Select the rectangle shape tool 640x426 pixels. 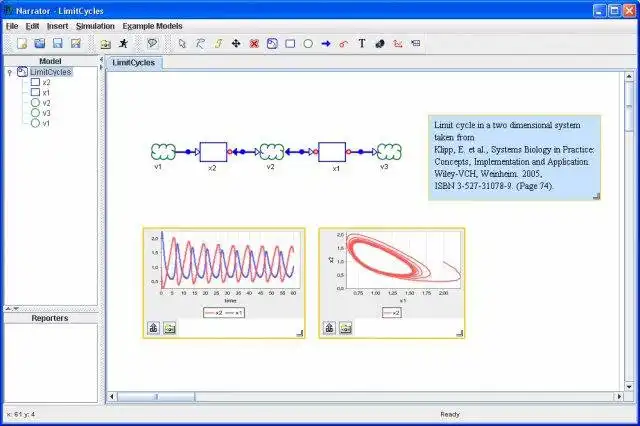(290, 43)
